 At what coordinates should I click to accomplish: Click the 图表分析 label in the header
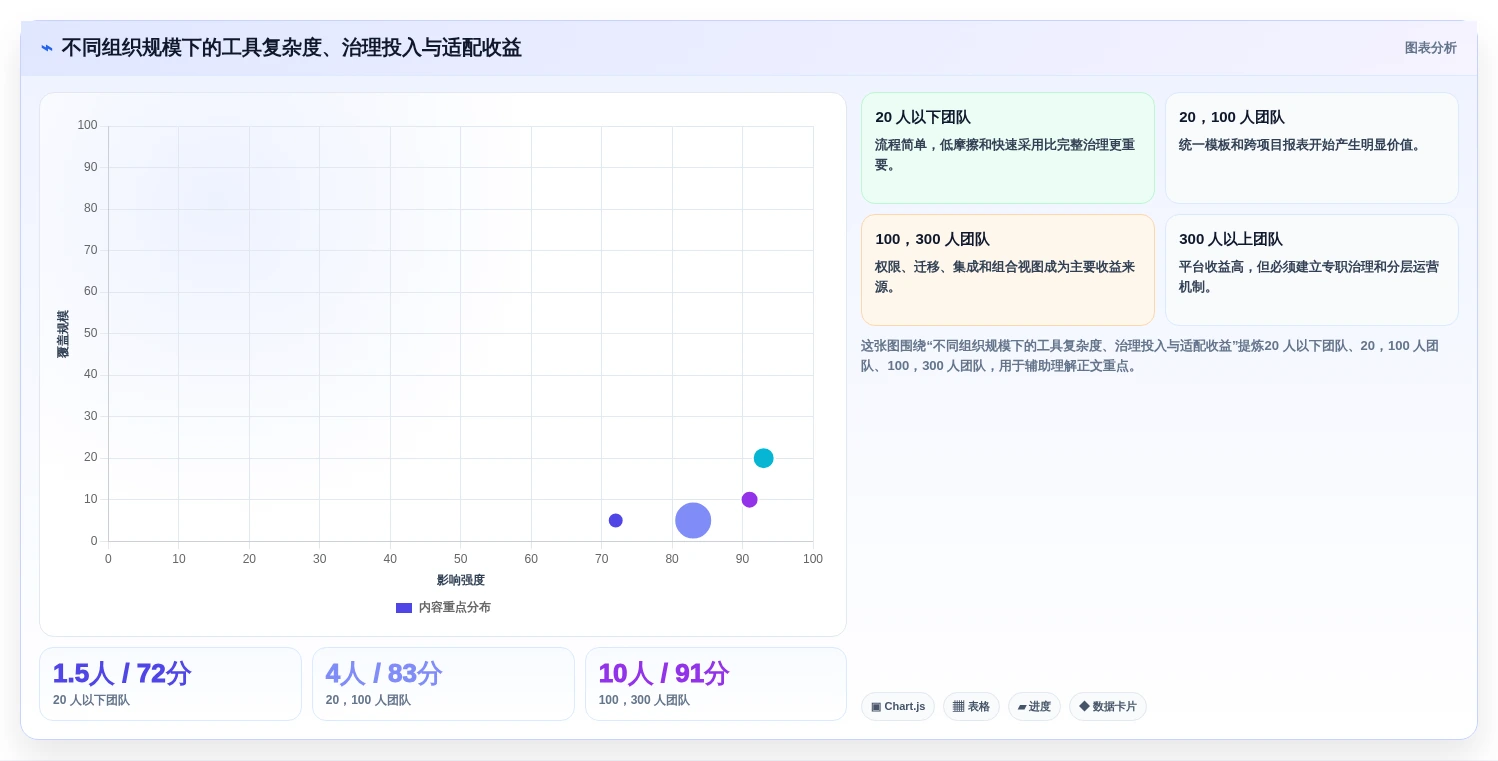[x=1430, y=48]
